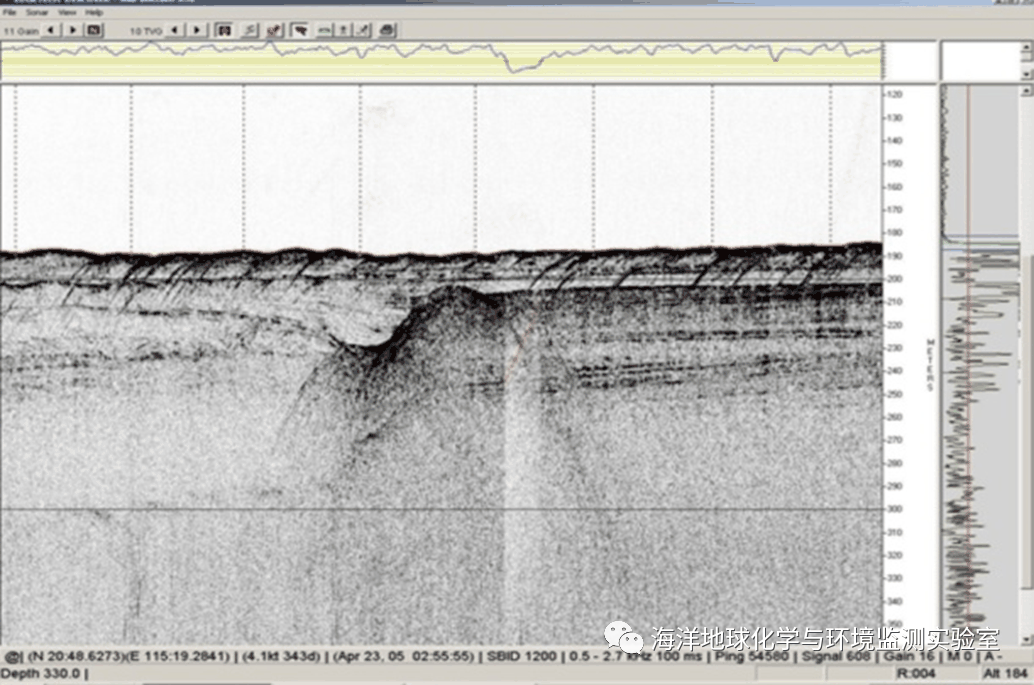Image resolution: width=1034 pixels, height=685 pixels.
Task: Open the Help menu
Action: click(x=94, y=13)
